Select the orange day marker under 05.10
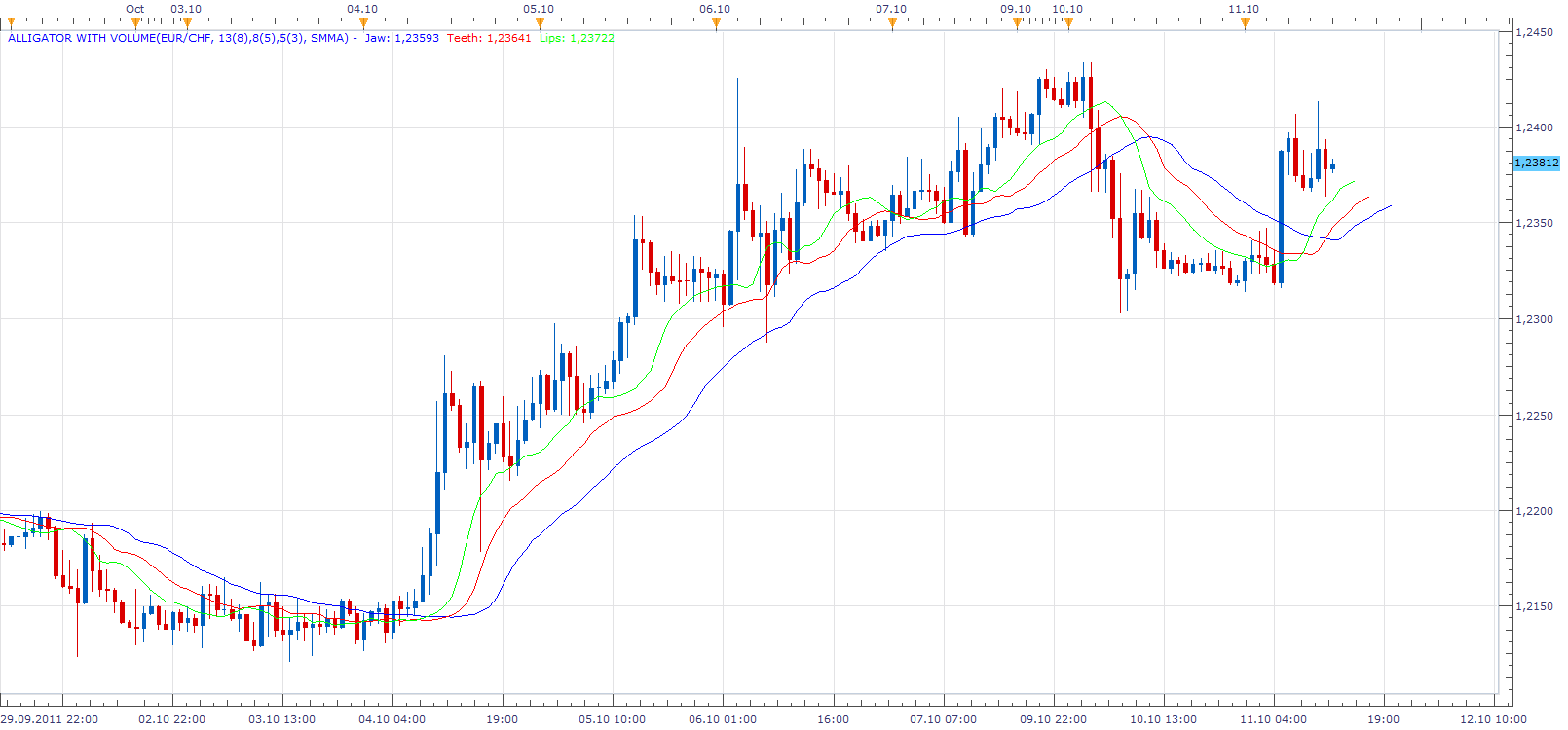 (540, 24)
